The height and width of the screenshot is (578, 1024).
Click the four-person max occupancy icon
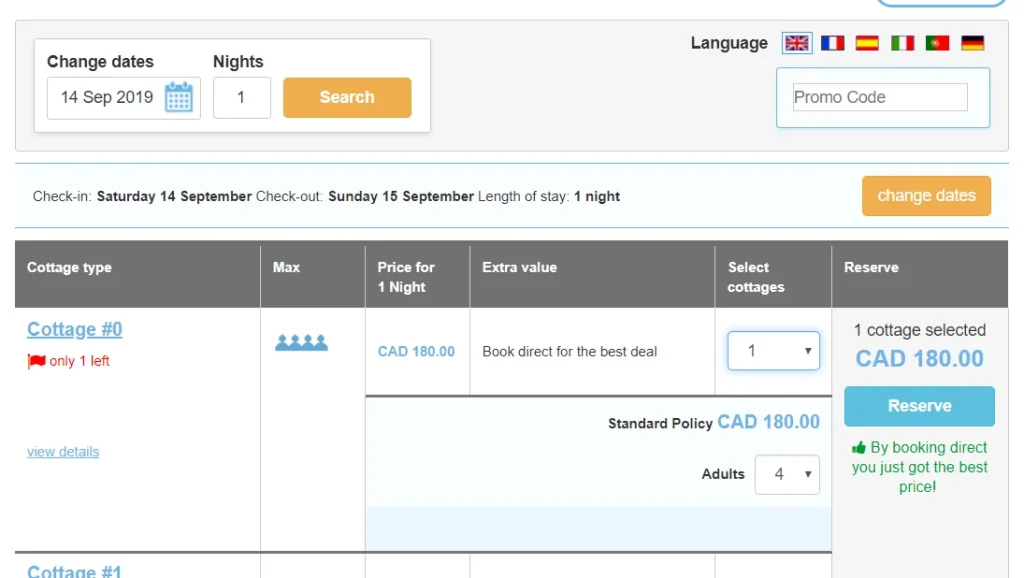click(x=301, y=342)
